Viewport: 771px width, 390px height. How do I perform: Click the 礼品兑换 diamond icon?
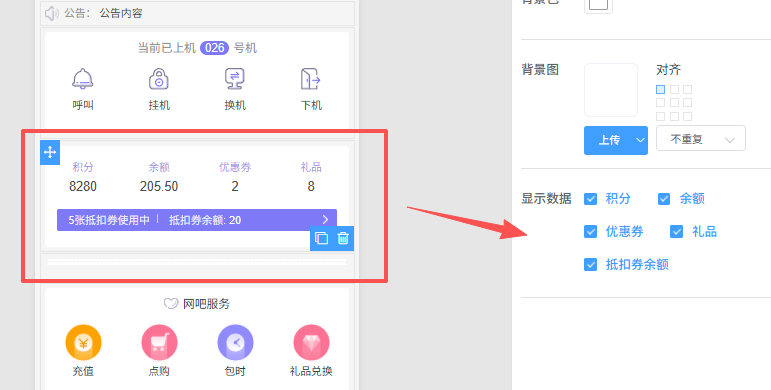pos(311,343)
